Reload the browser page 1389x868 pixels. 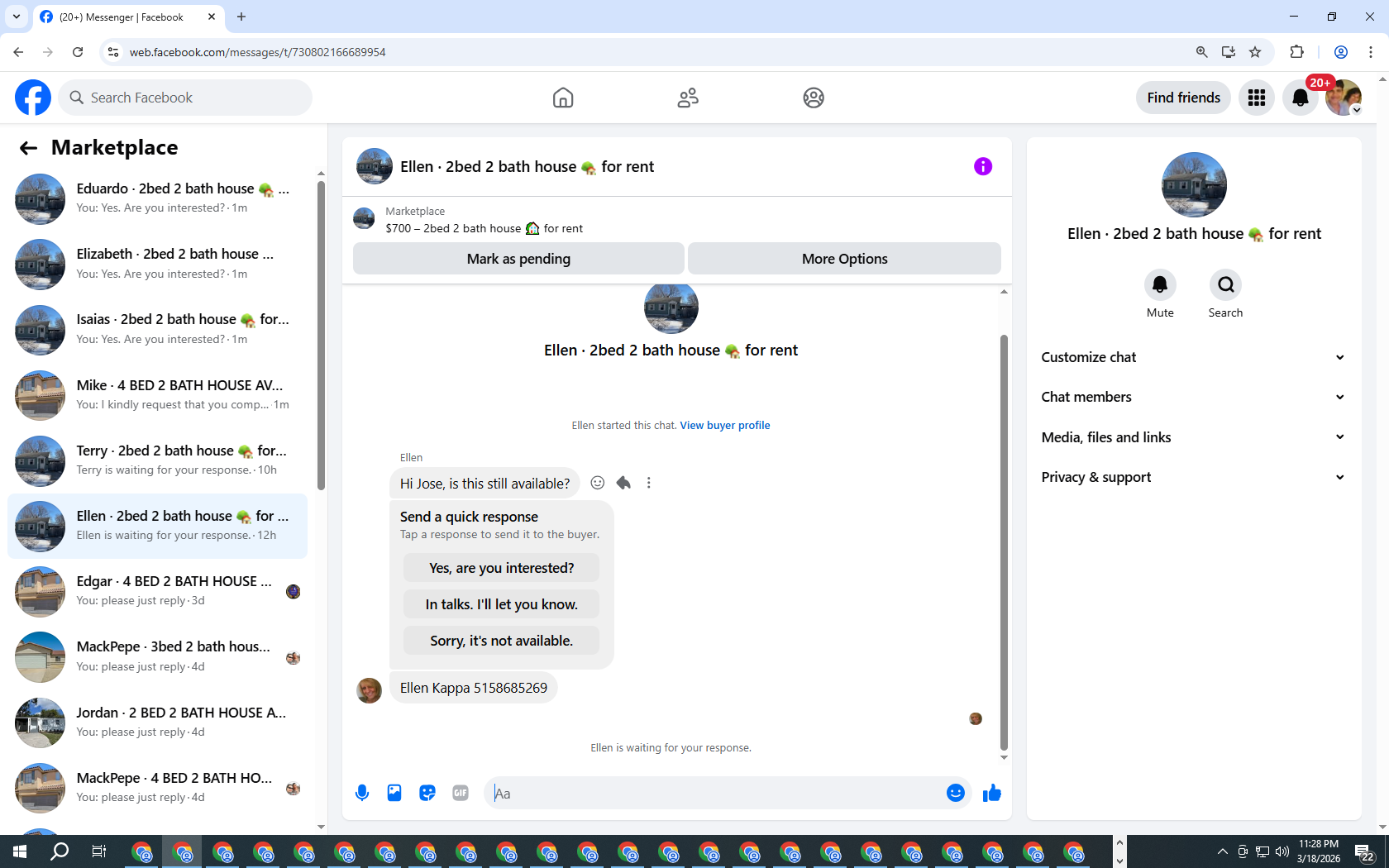click(x=78, y=52)
